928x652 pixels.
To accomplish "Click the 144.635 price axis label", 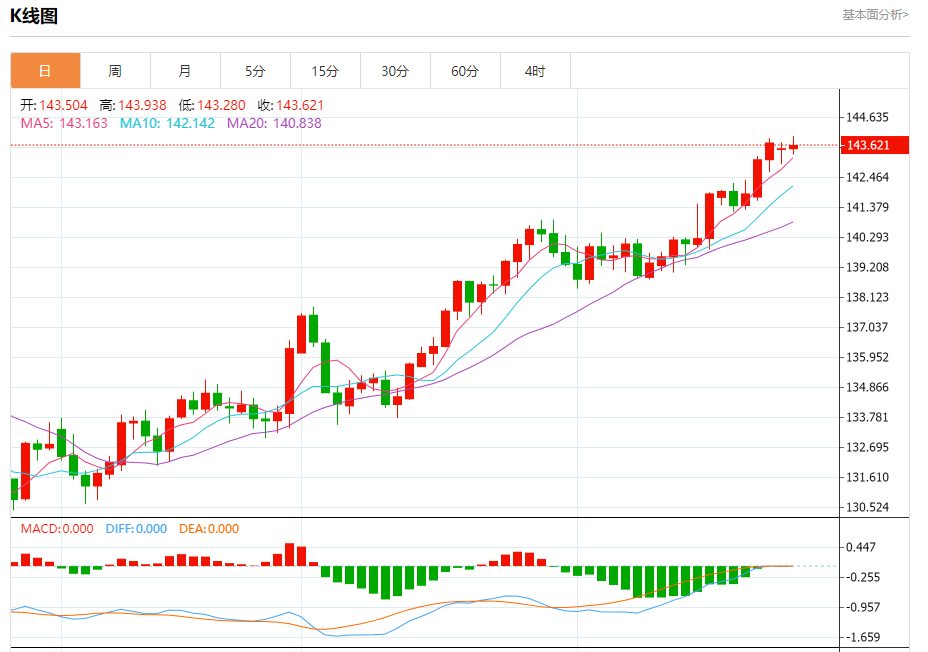I will coord(868,117).
